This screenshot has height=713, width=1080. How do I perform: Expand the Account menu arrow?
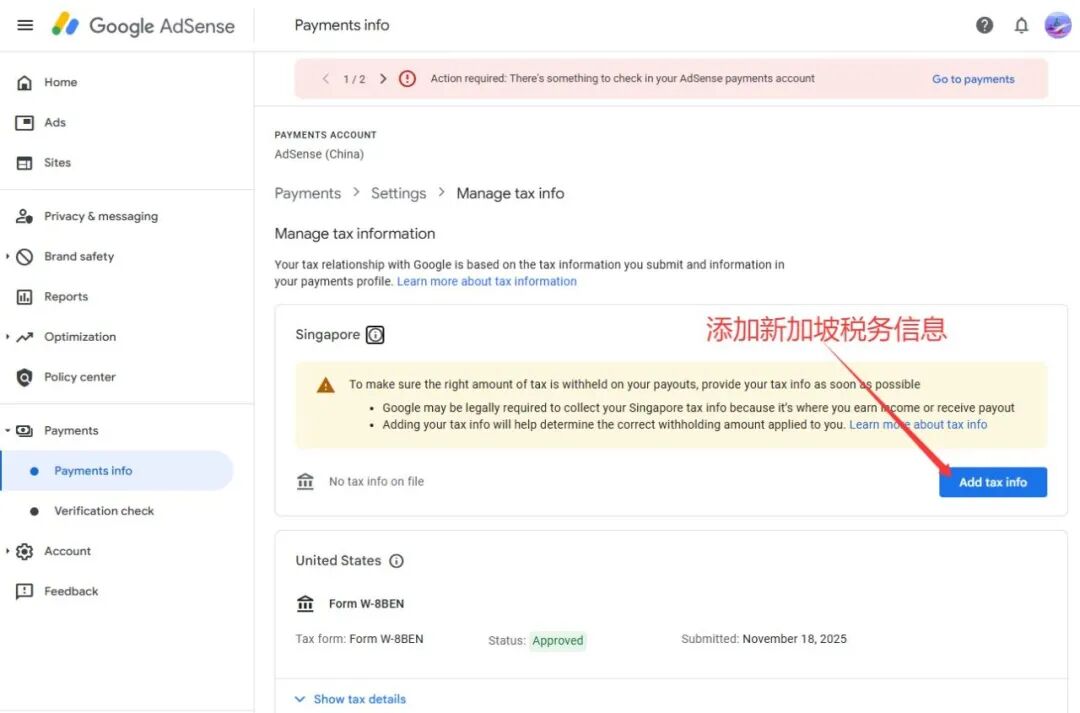tap(8, 551)
